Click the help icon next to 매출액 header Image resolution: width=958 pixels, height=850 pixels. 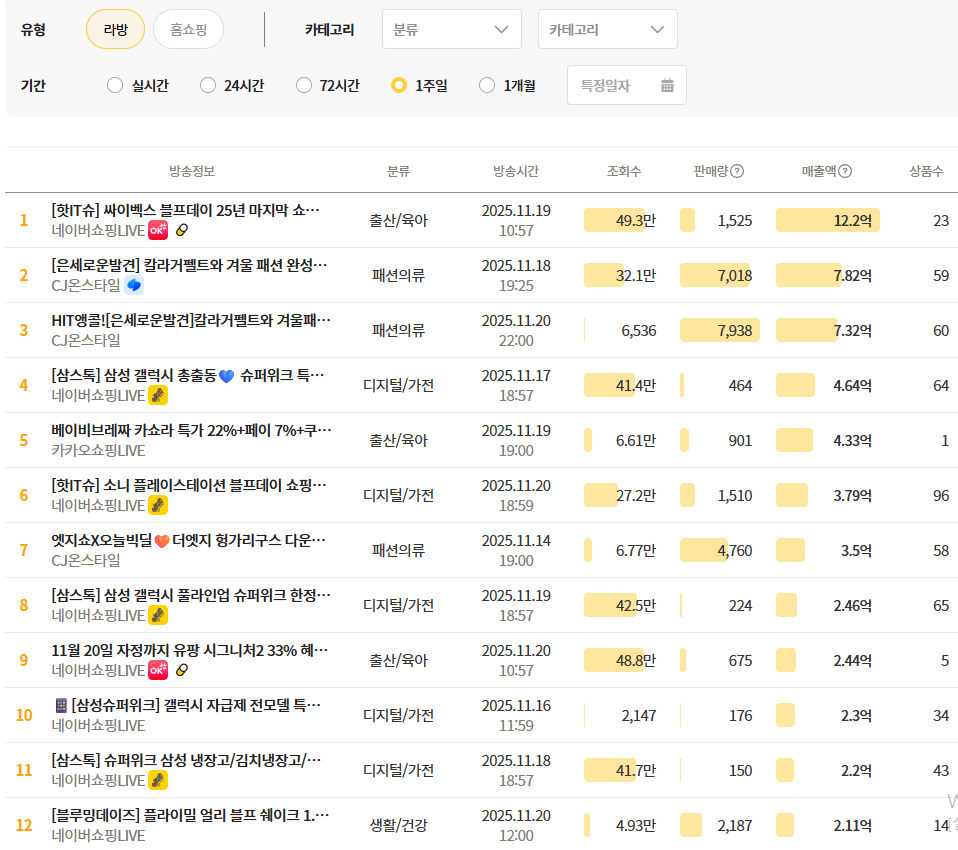tap(845, 171)
